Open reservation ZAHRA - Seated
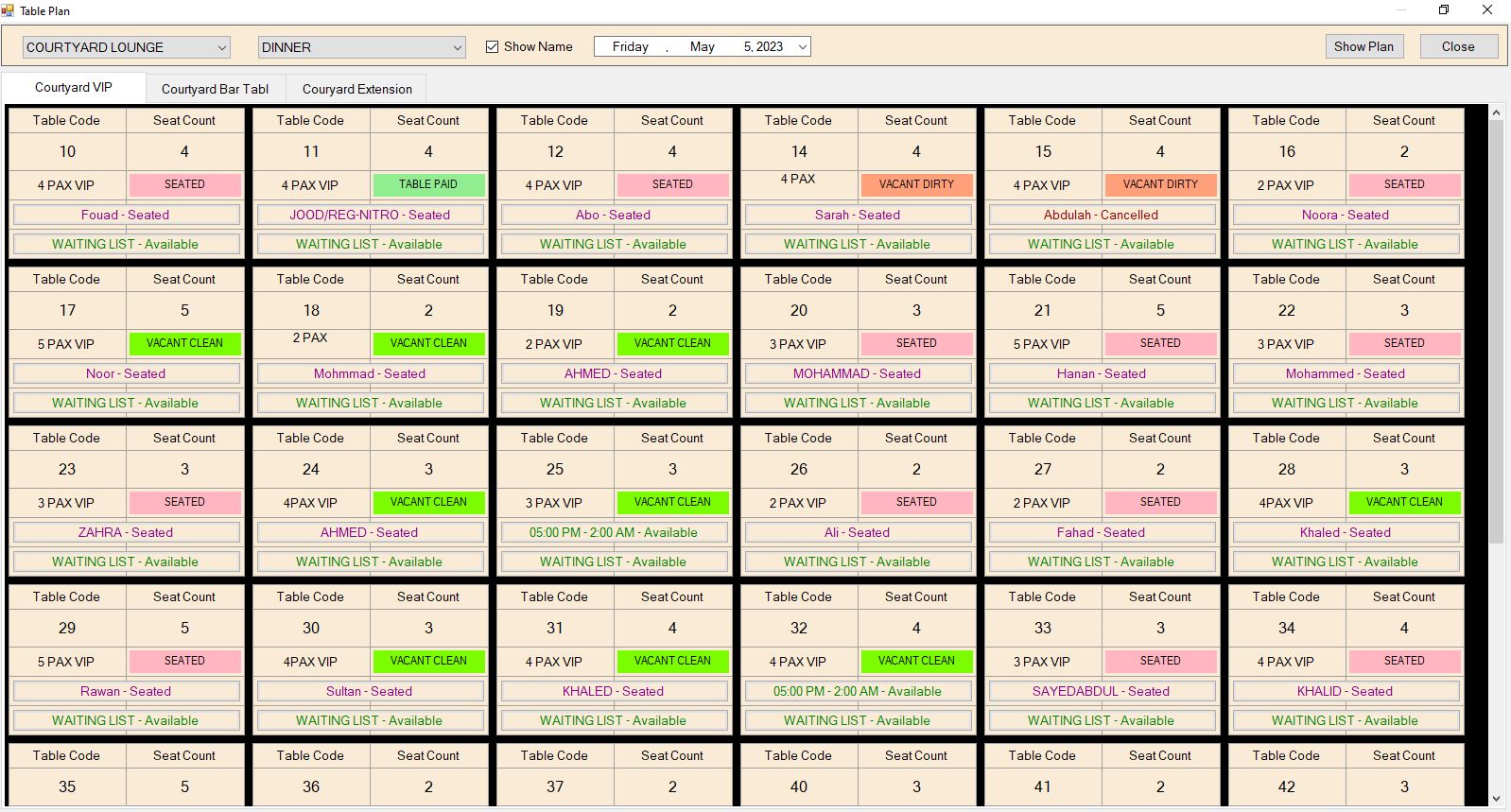 click(x=125, y=532)
